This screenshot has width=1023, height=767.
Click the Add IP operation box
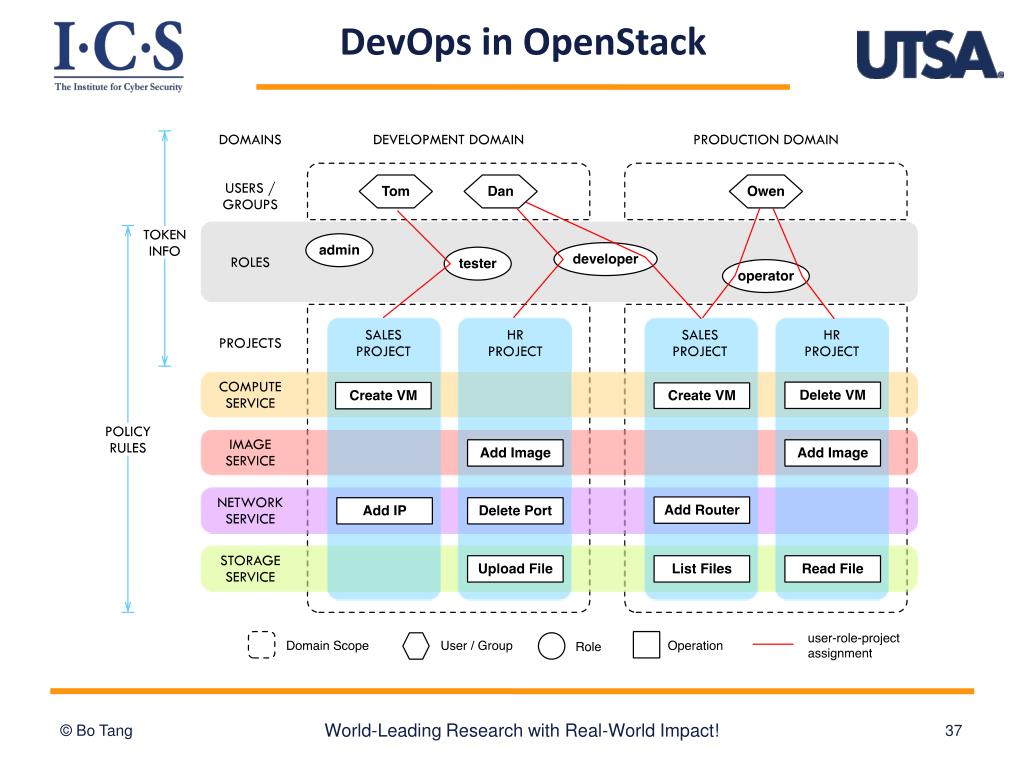384,511
